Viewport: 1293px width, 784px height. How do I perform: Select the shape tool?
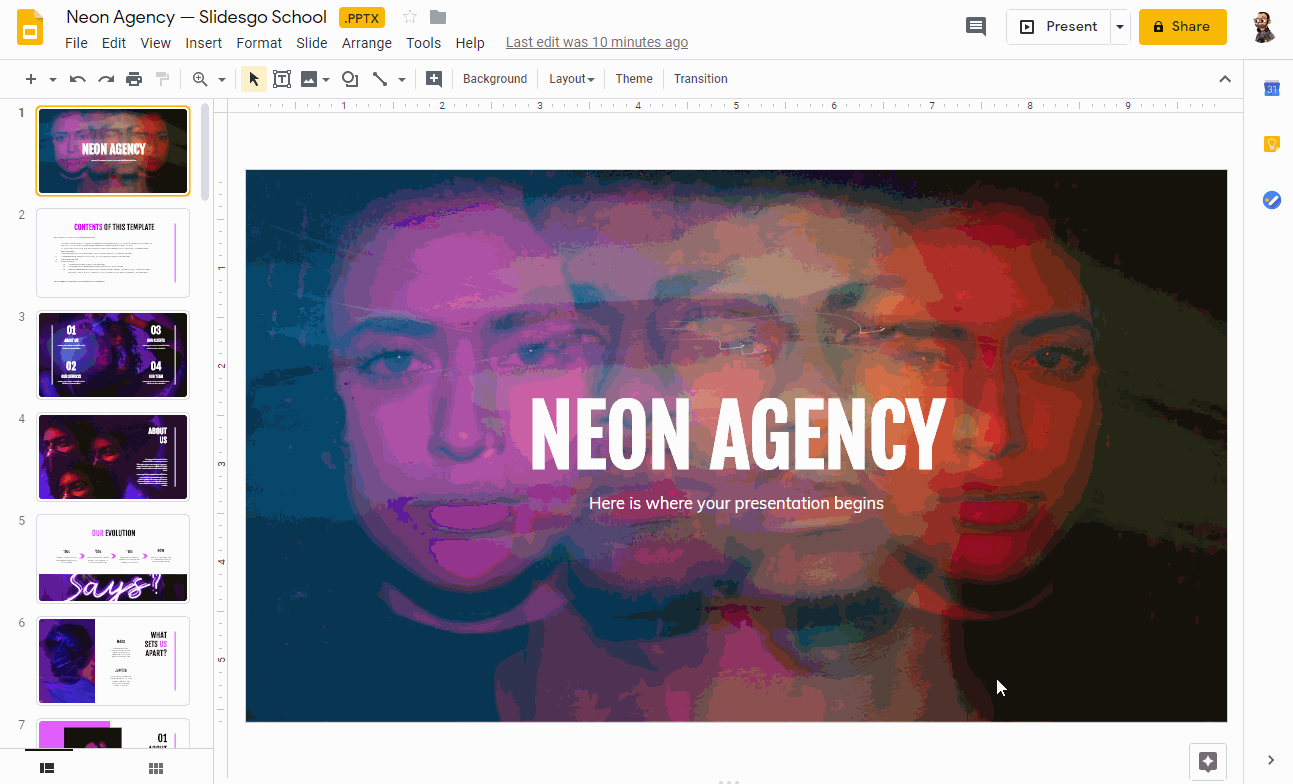pyautogui.click(x=350, y=79)
